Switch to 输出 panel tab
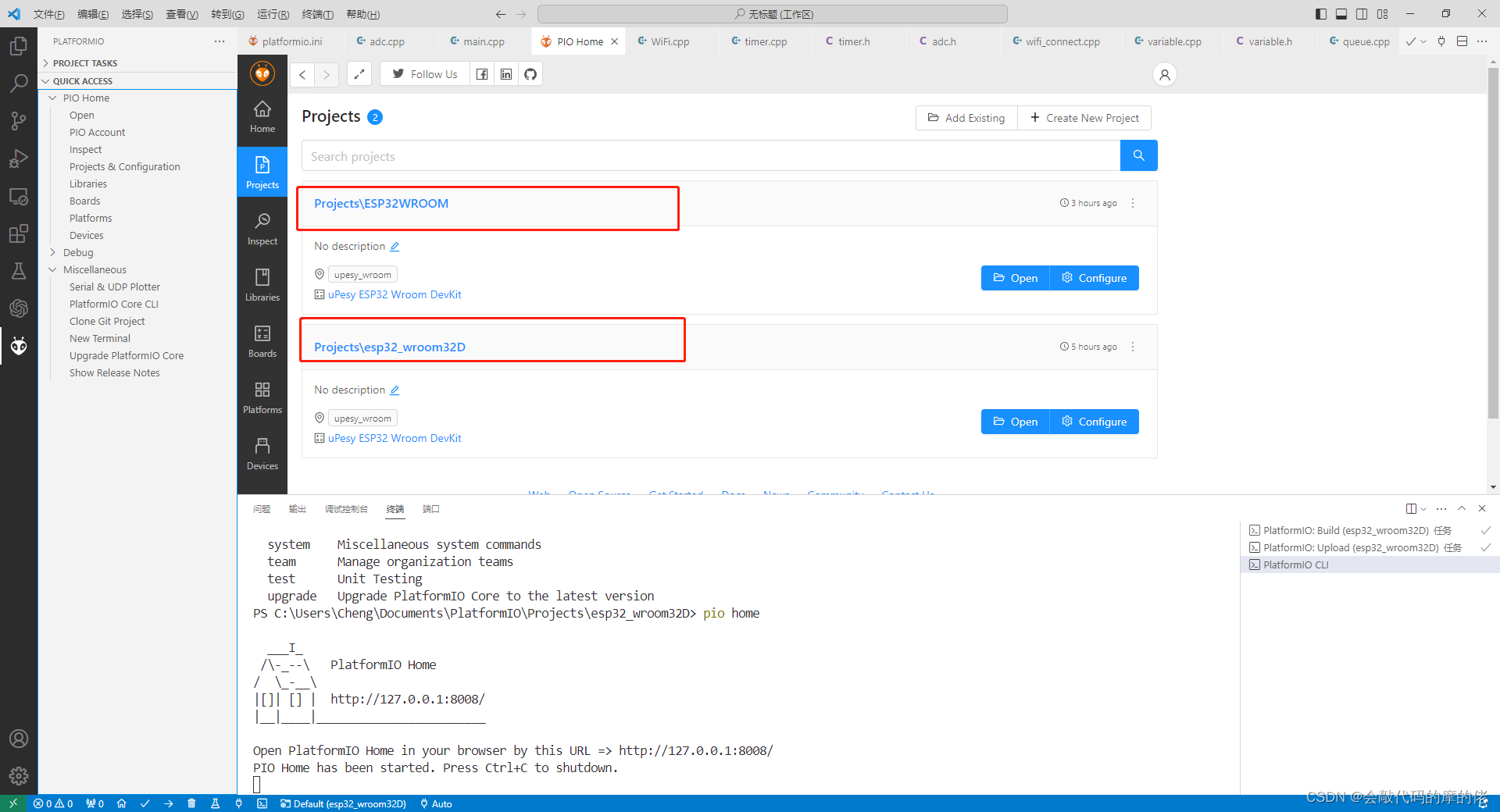 pos(297,509)
